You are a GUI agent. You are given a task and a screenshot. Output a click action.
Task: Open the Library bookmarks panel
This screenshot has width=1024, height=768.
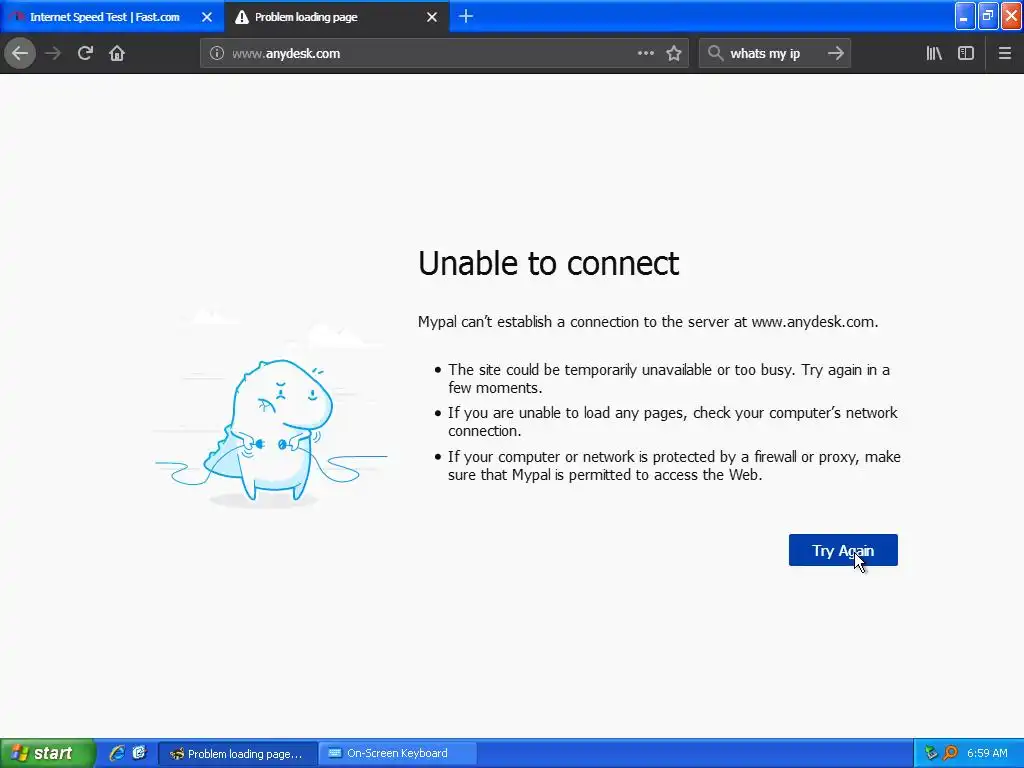[934, 54]
